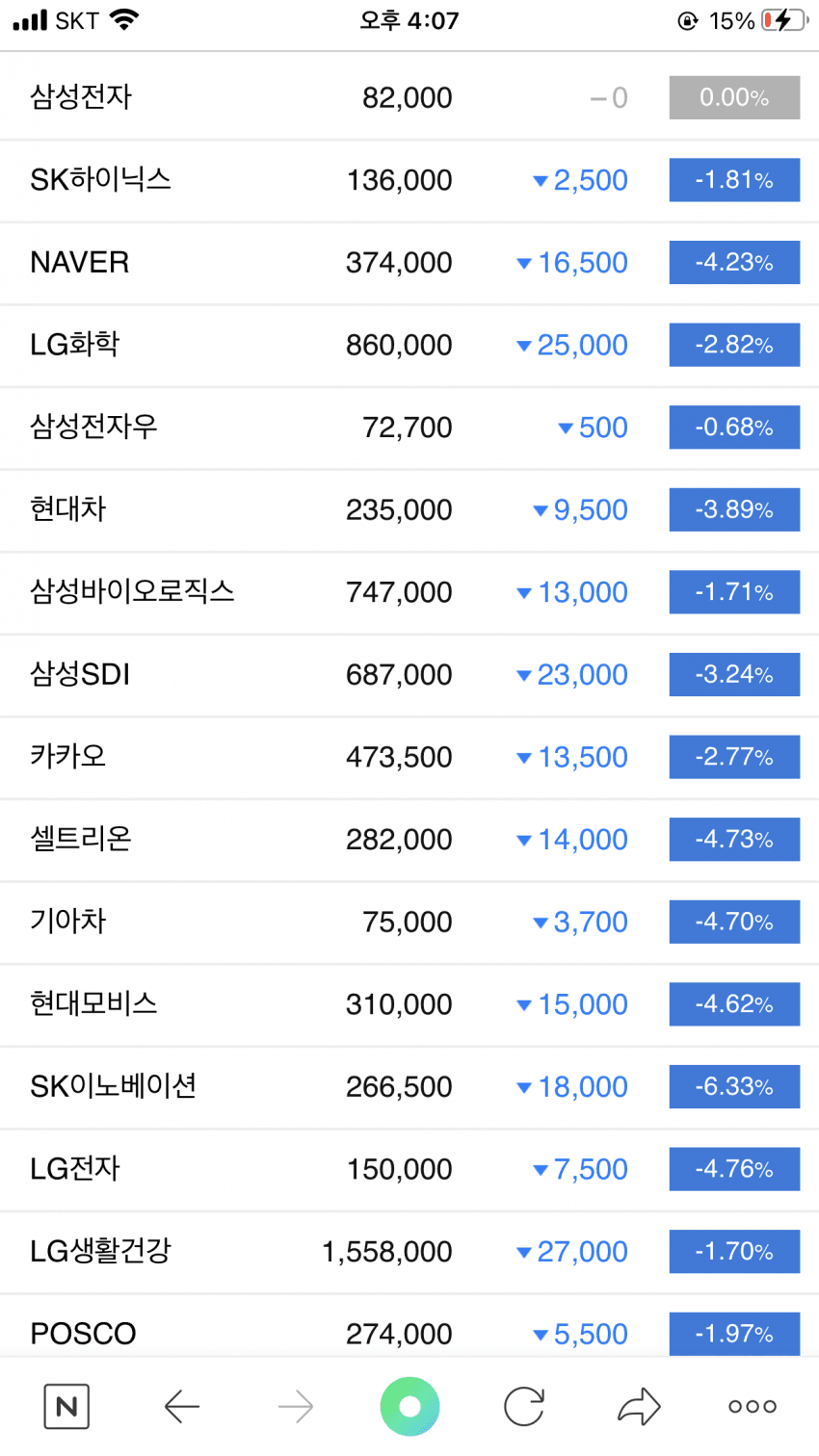Viewport: 819px width, 1456px height.
Task: Go back with the left arrow icon
Action: pos(181,1407)
